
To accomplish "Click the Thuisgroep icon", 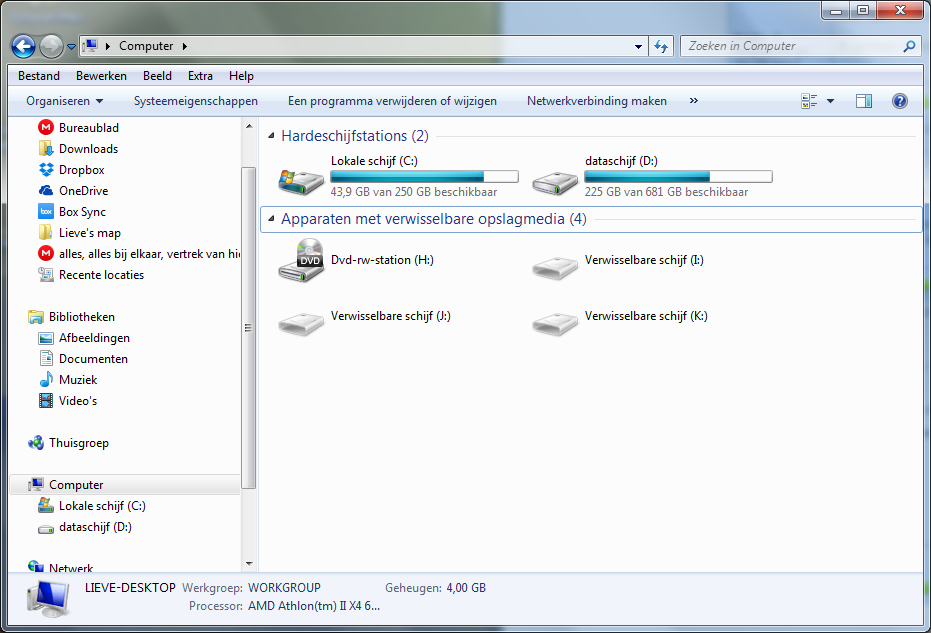I will click(36, 442).
